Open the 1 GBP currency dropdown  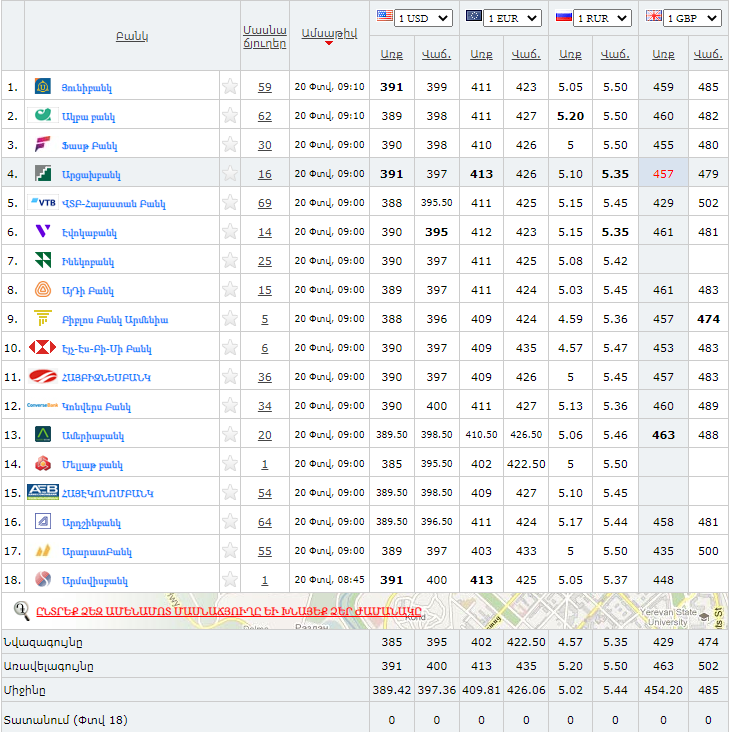click(692, 18)
